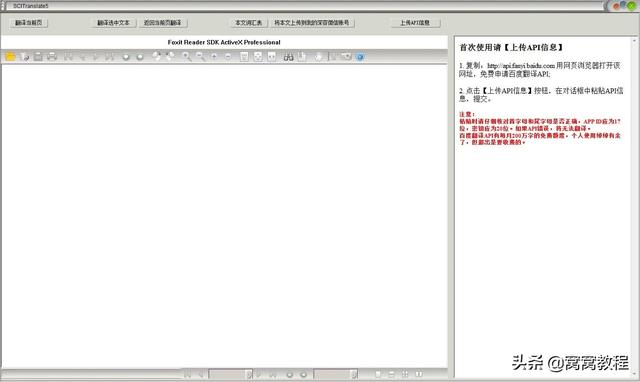Viewport: 640px width, 382px height.
Task: Select single page layout in the bottom bar
Action: pos(378,374)
